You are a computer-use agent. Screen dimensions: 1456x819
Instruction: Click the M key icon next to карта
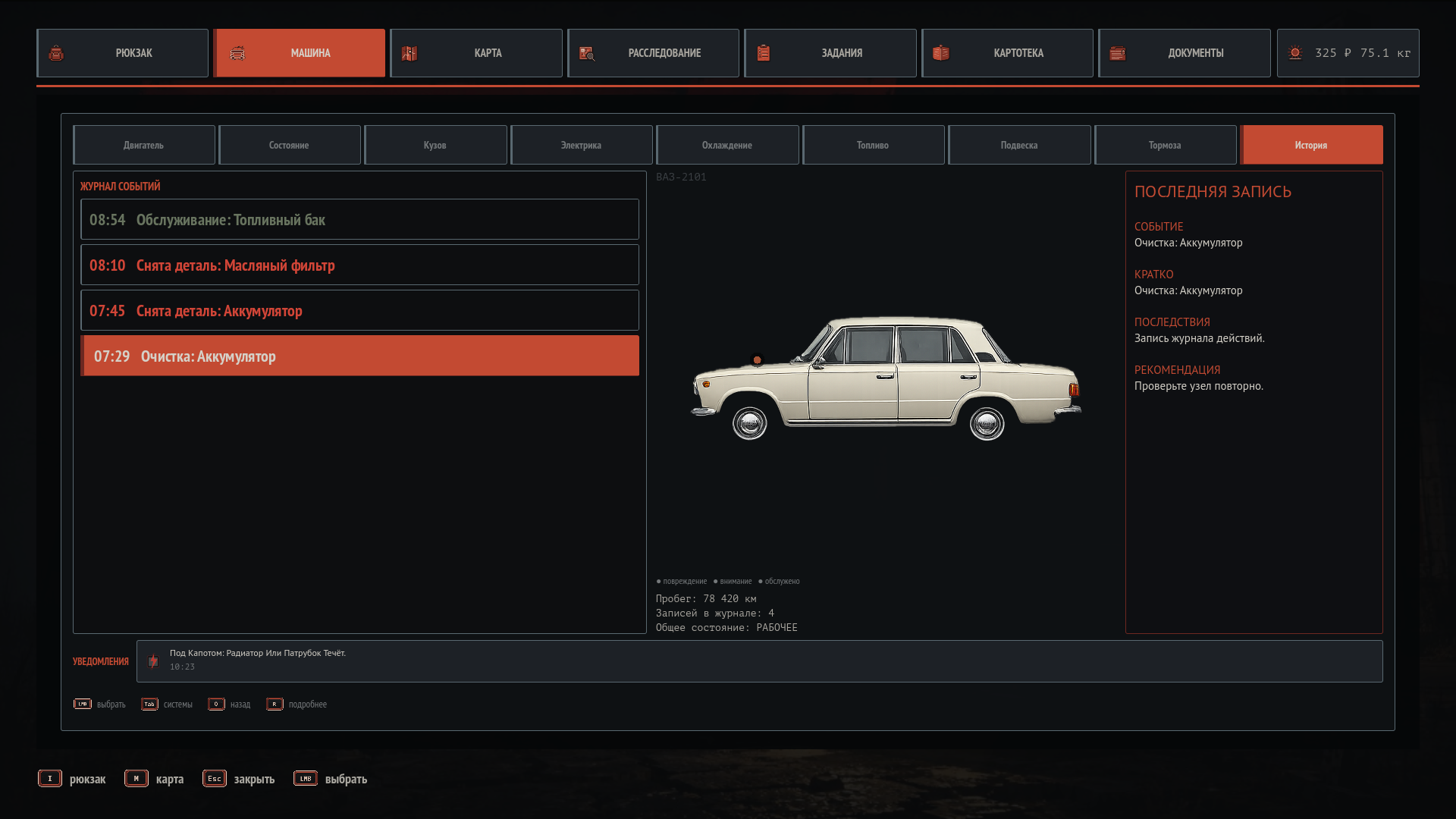point(136,778)
